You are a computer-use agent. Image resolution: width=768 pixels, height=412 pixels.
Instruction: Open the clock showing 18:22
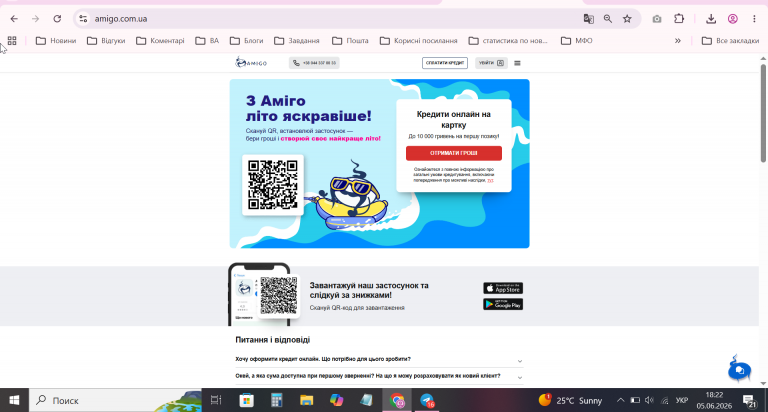[714, 400]
